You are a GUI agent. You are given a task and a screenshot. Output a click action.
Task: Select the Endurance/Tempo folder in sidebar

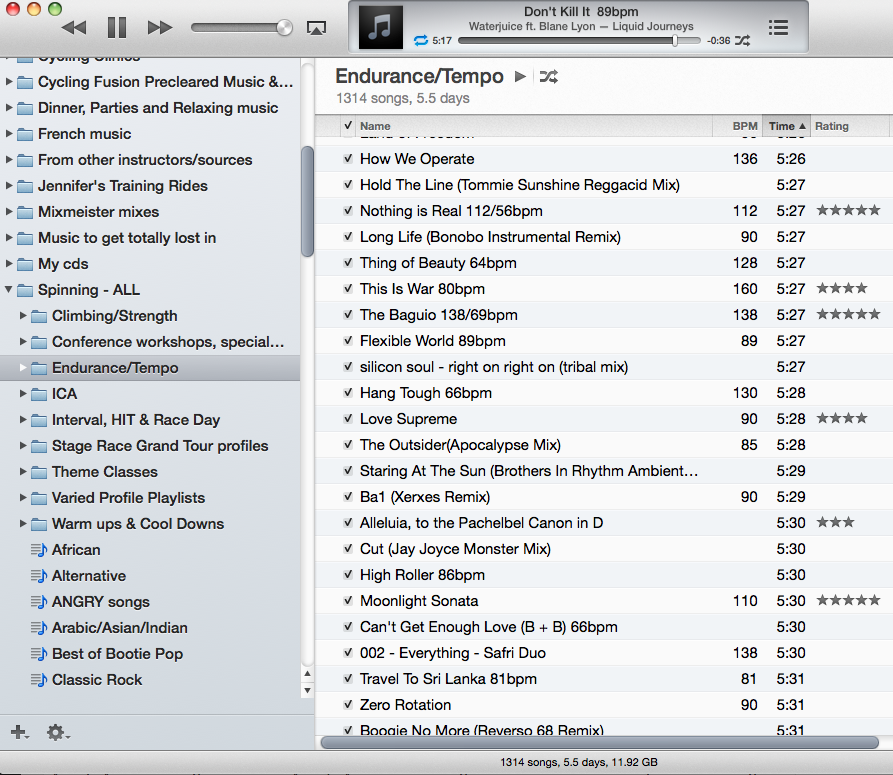[x=150, y=368]
